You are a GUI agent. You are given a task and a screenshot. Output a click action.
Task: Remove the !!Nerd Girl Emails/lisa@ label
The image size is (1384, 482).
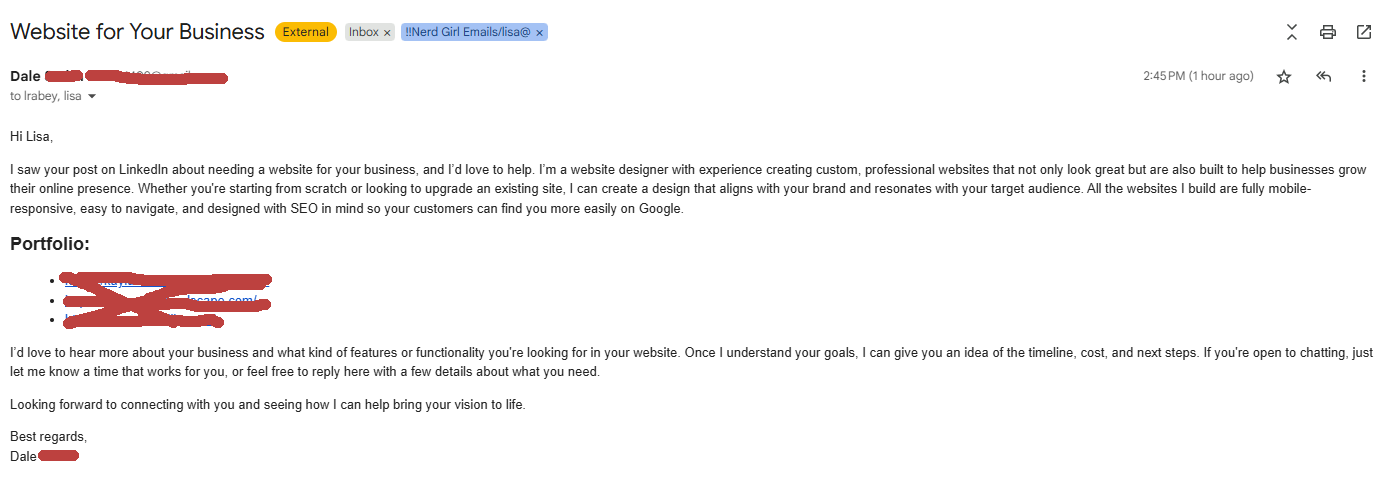[x=539, y=33]
